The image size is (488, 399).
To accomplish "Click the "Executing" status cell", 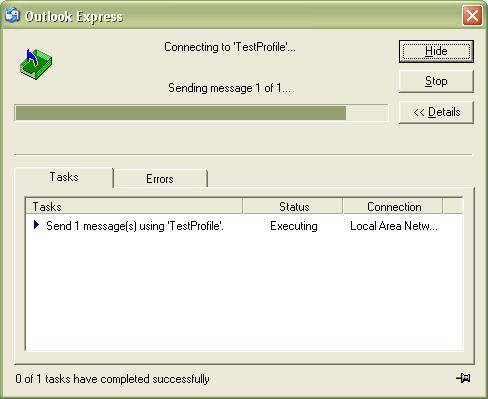I will click(x=294, y=226).
